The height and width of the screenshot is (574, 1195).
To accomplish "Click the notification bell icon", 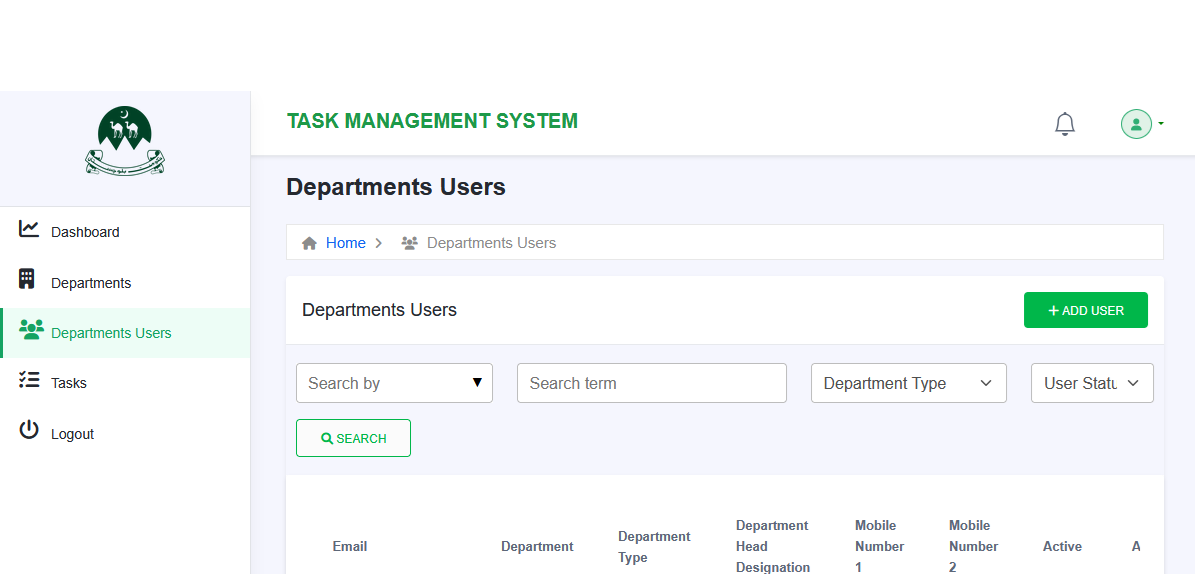I will [x=1065, y=124].
